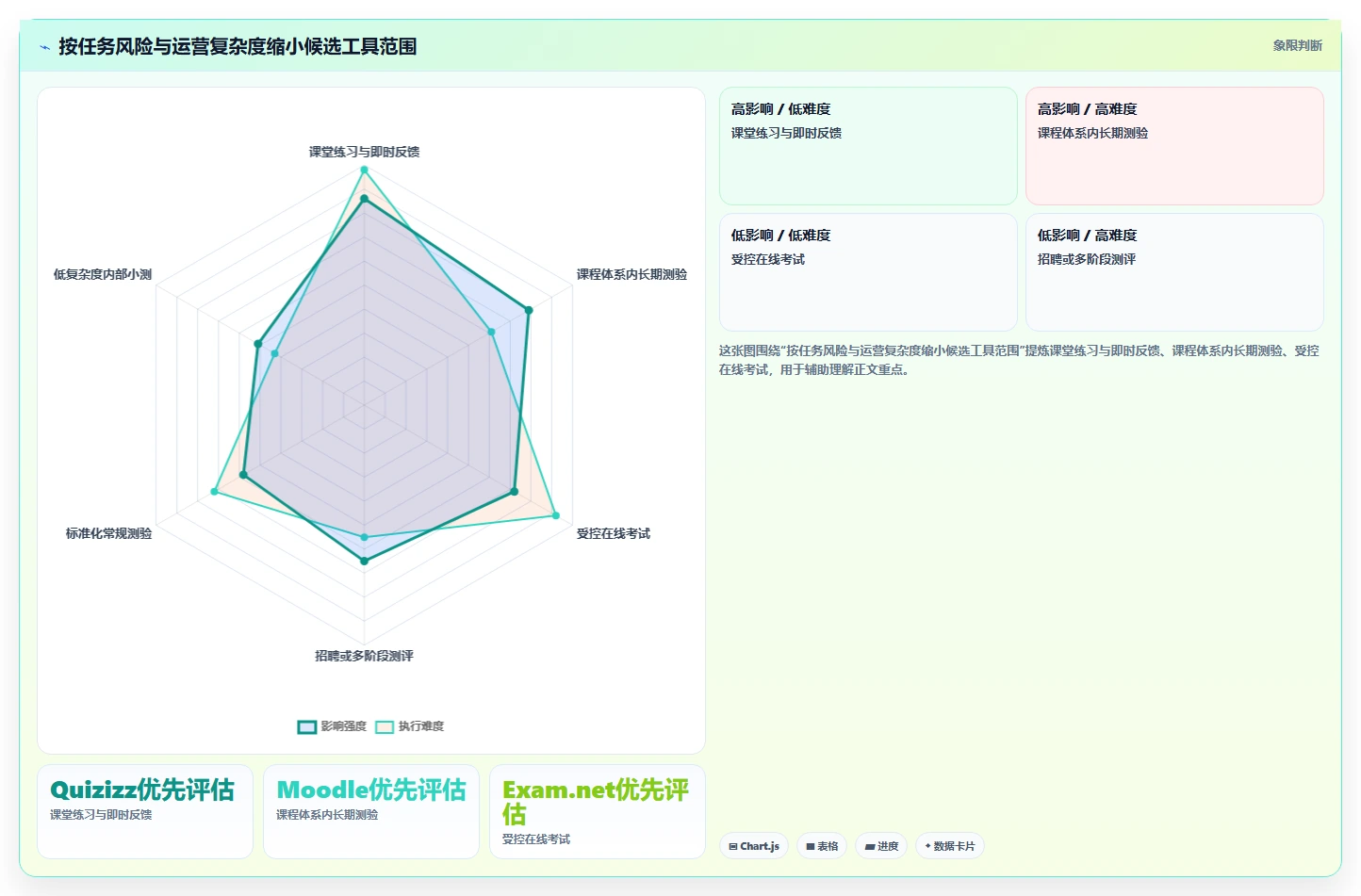Click the 进度 tag chip
Image resolution: width=1361 pixels, height=896 pixels.
881,846
